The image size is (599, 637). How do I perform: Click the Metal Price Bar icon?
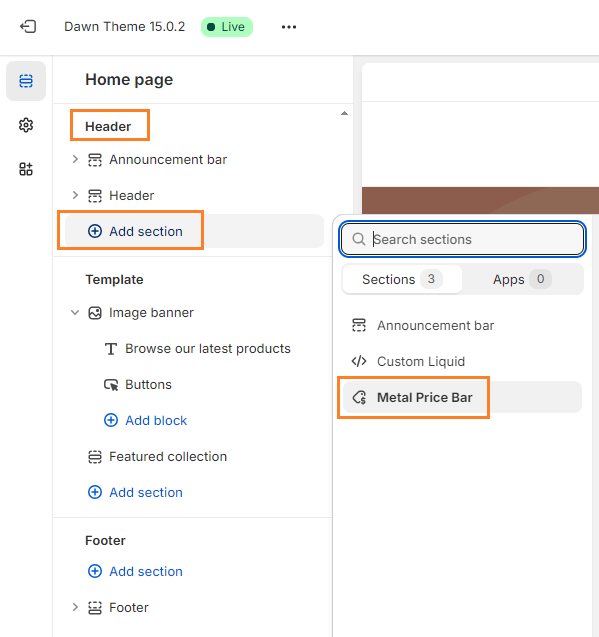(x=359, y=397)
